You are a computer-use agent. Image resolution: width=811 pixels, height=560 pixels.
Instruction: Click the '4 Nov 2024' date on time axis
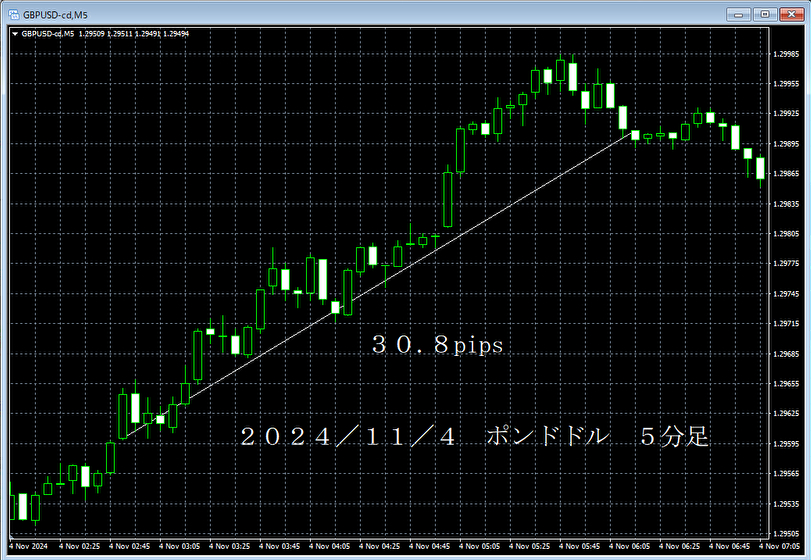tap(28, 546)
